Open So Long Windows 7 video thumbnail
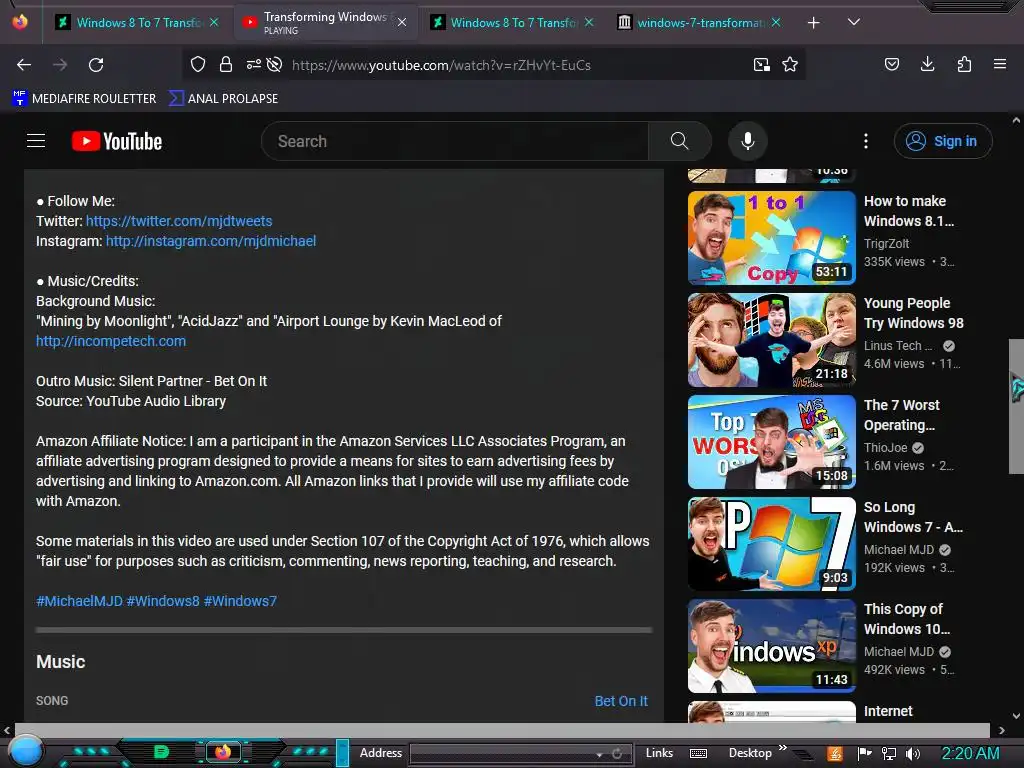Screen dimensions: 1024x768 772,543
